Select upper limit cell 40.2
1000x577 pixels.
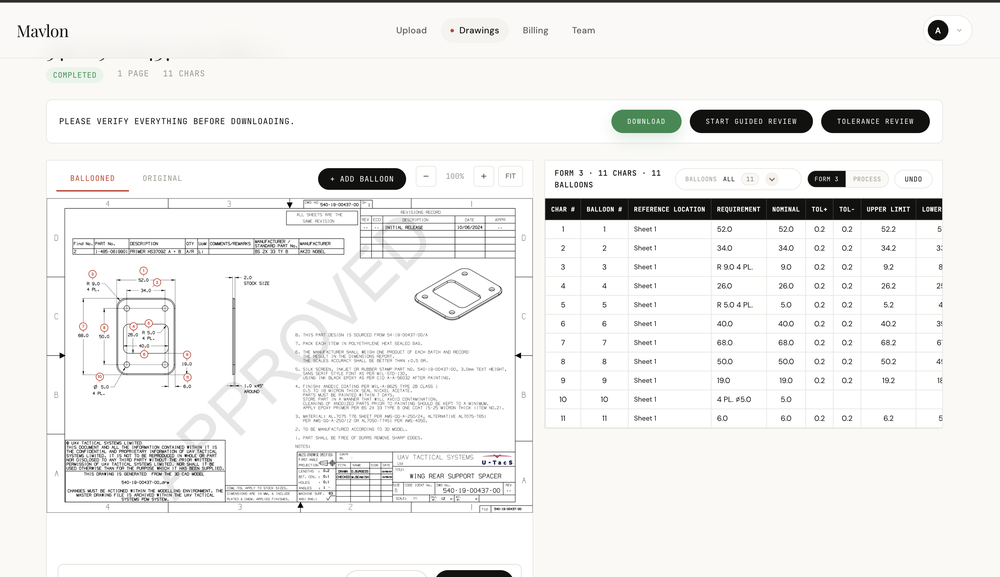pyautogui.click(x=888, y=324)
